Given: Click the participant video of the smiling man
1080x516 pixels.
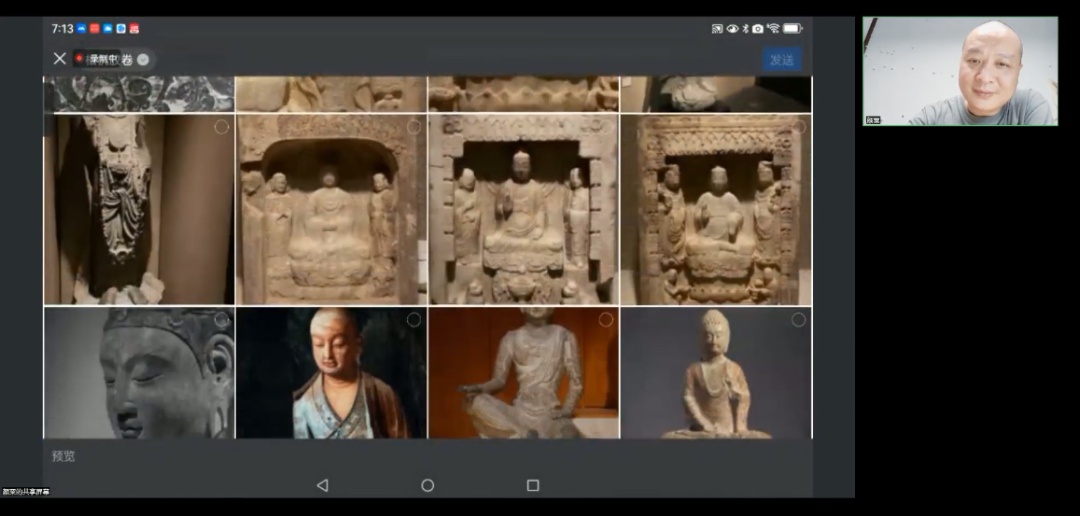Looking at the screenshot, I should [960, 71].
